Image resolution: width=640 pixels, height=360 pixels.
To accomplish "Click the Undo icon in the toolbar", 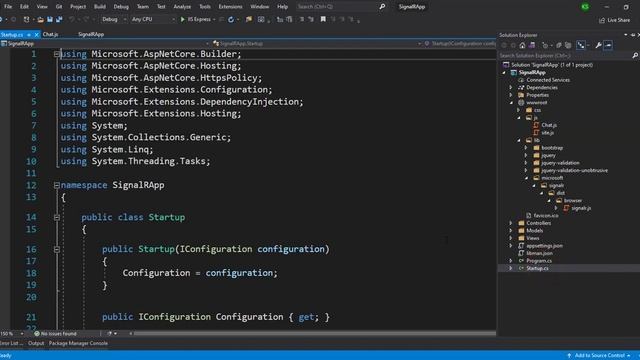I will coord(72,19).
